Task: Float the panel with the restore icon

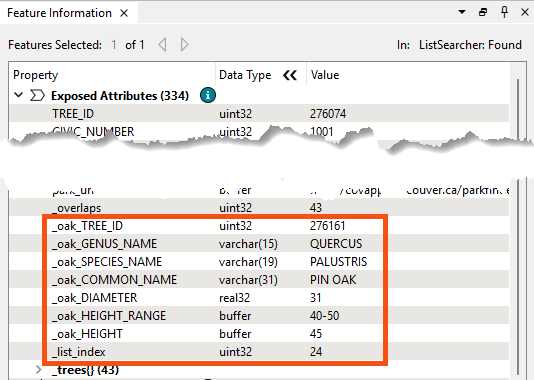Action: pyautogui.click(x=483, y=12)
